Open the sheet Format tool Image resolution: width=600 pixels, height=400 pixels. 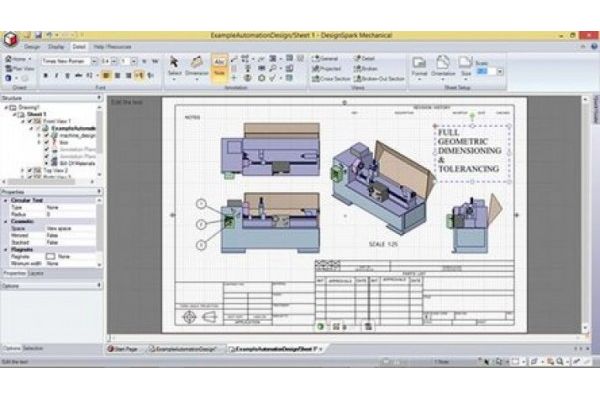coord(419,66)
